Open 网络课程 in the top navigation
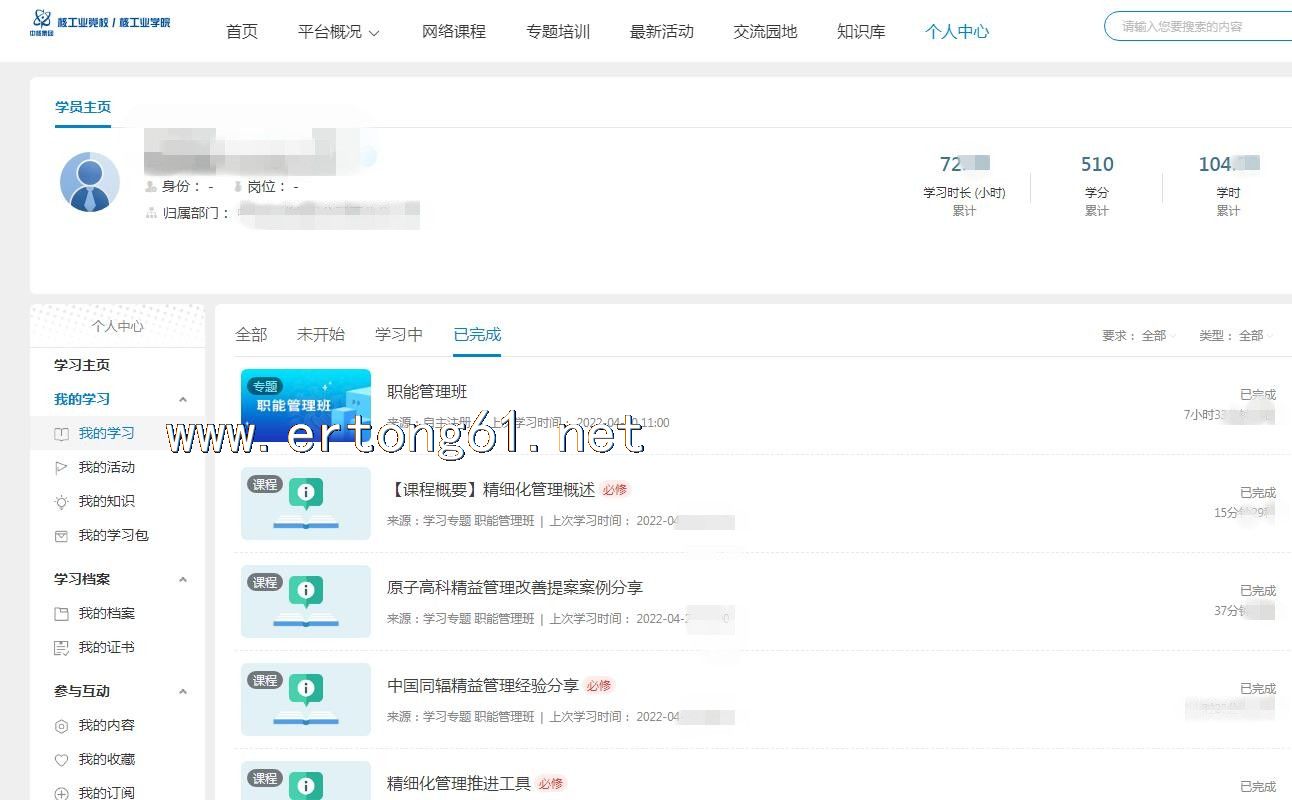Screen dimensions: 1292x800 (454, 32)
